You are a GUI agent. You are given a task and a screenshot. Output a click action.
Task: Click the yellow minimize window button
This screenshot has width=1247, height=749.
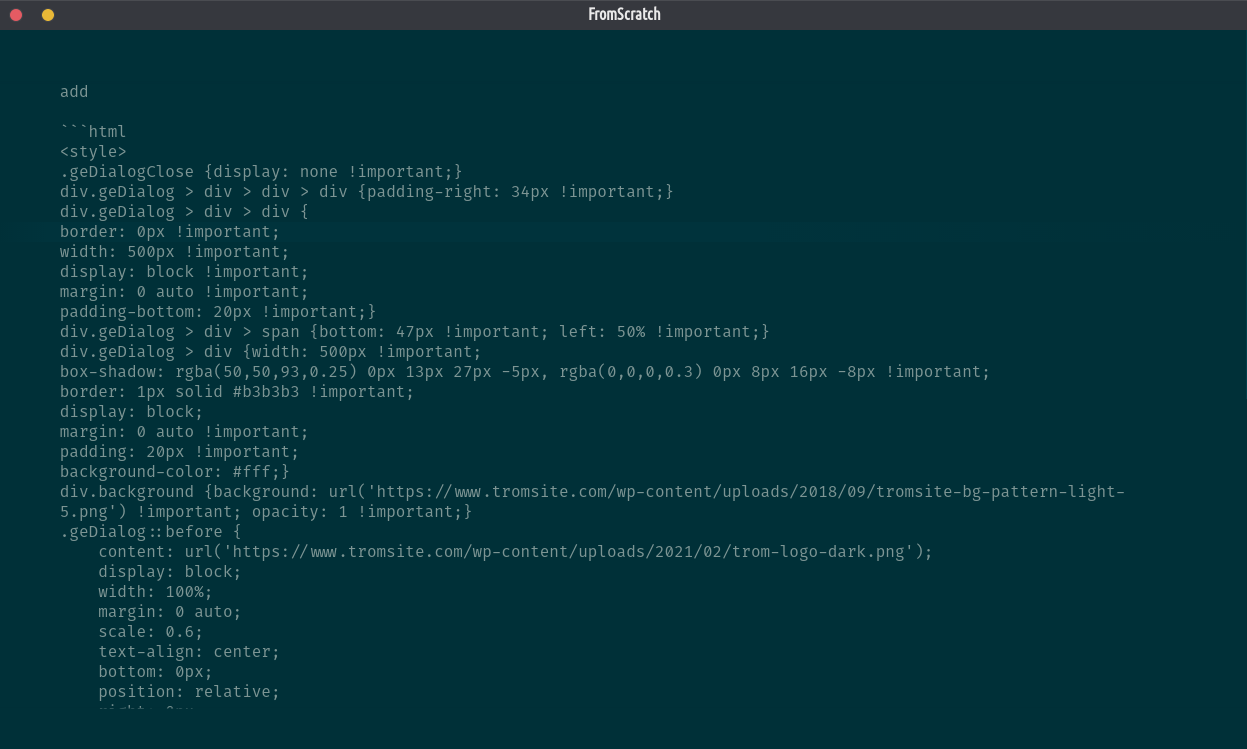[48, 15]
